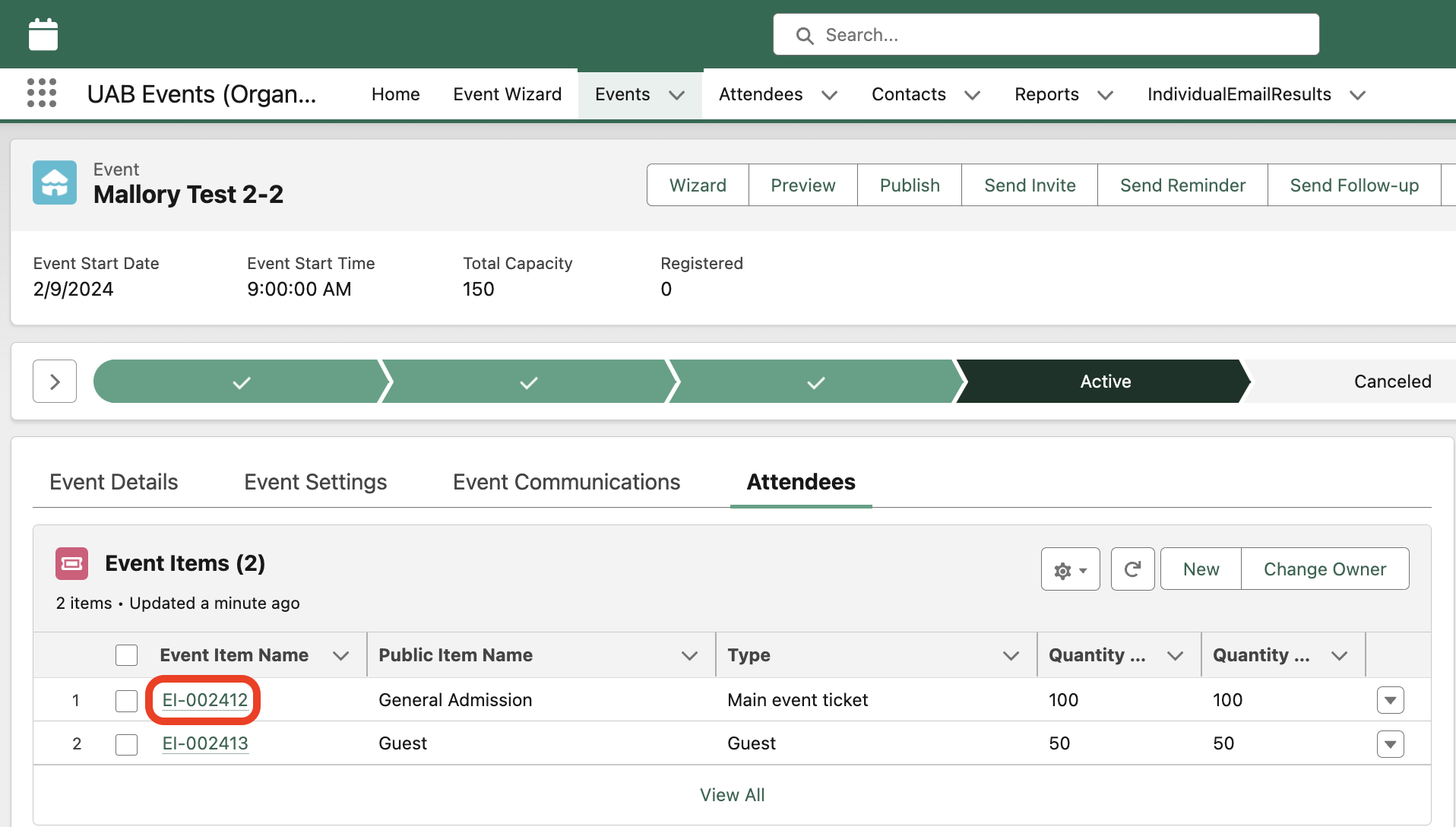Click the calendar app icon top-left

pos(43,33)
